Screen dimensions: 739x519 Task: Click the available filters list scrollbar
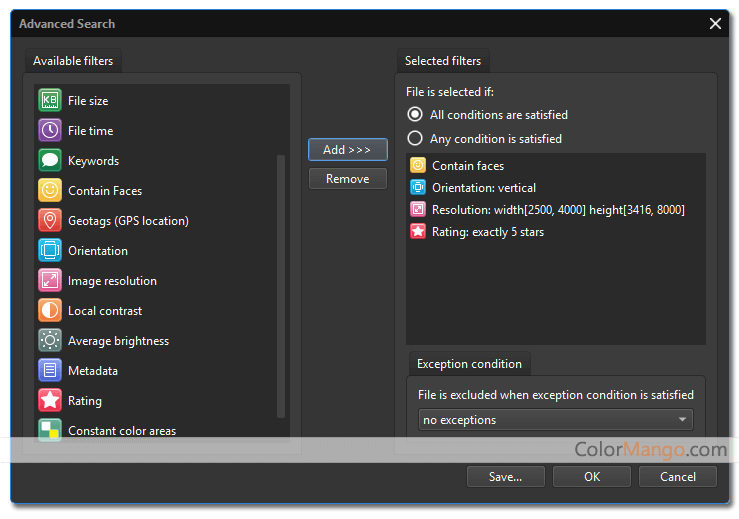point(281,286)
